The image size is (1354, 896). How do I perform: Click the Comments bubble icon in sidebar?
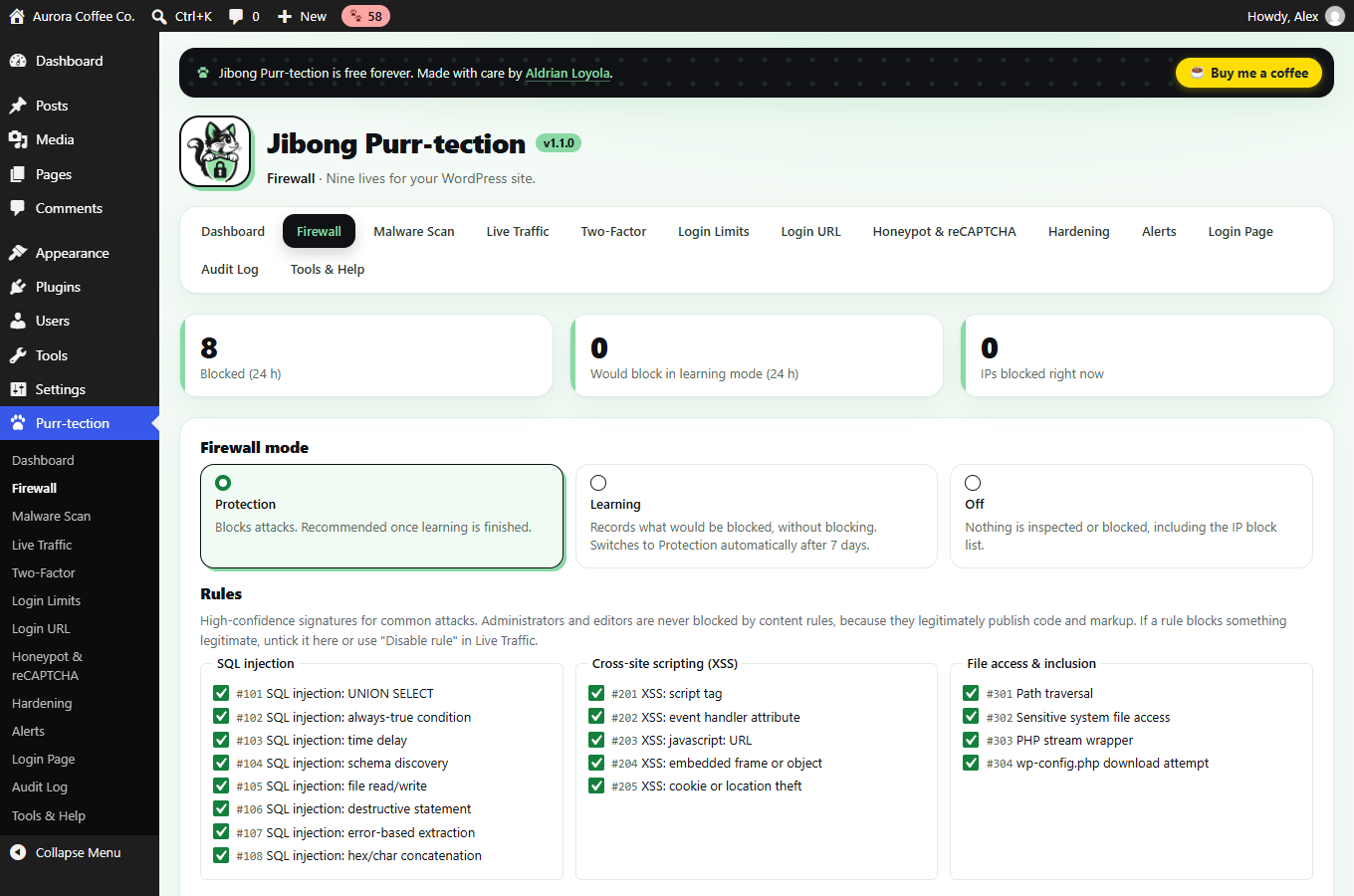point(18,208)
